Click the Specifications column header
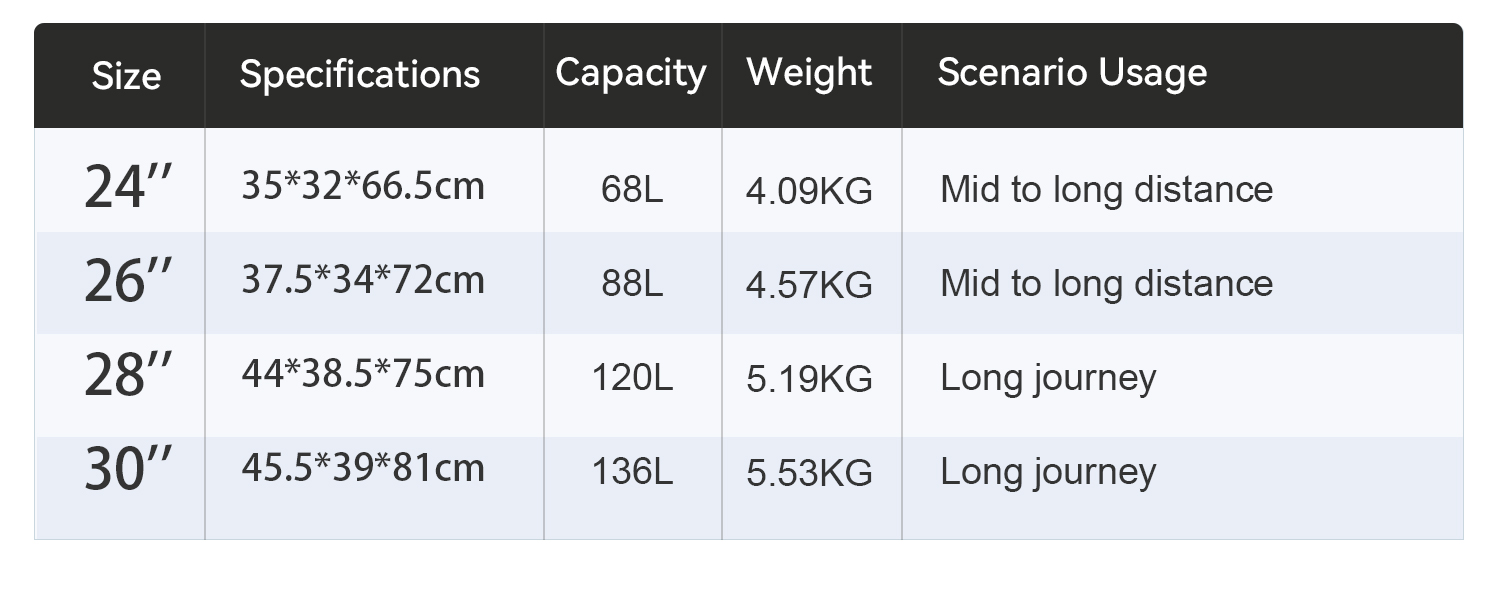 (360, 75)
